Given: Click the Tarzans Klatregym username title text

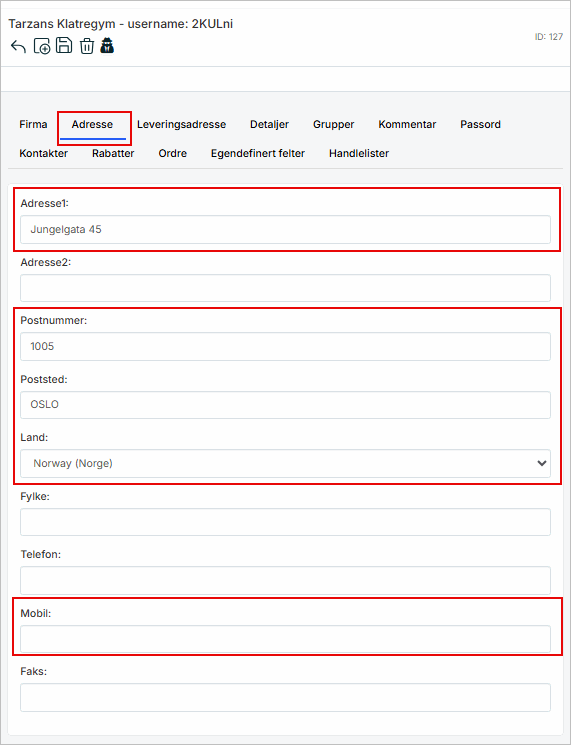Looking at the screenshot, I should (121, 24).
